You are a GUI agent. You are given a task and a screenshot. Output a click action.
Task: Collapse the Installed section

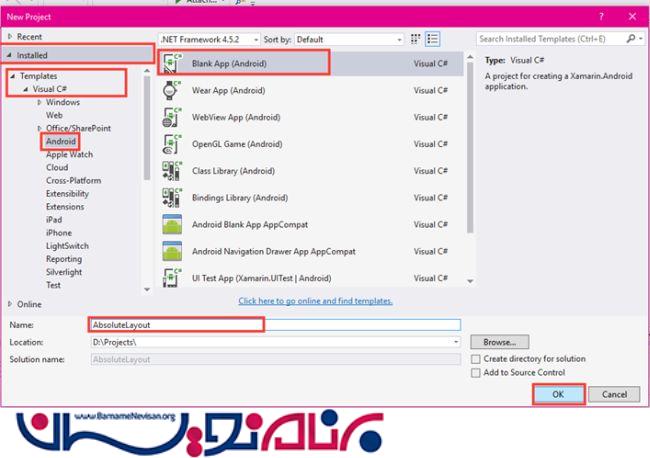tap(9, 55)
